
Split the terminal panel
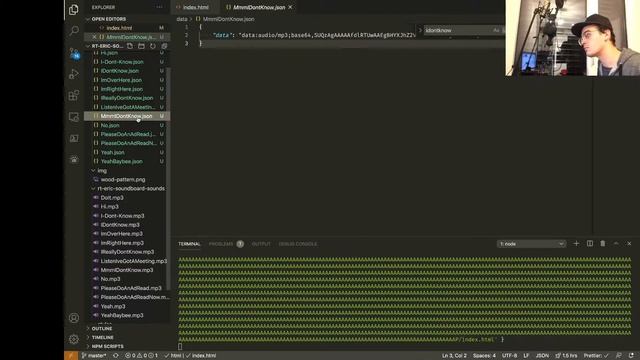[590, 244]
